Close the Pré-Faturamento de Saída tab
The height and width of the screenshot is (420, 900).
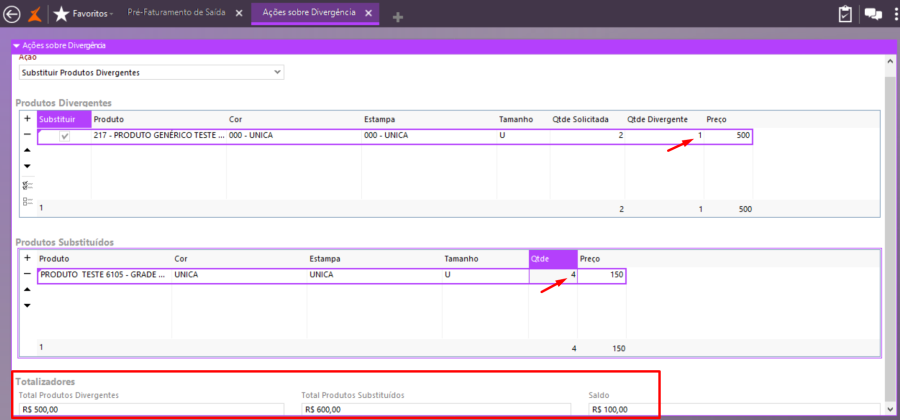point(239,13)
